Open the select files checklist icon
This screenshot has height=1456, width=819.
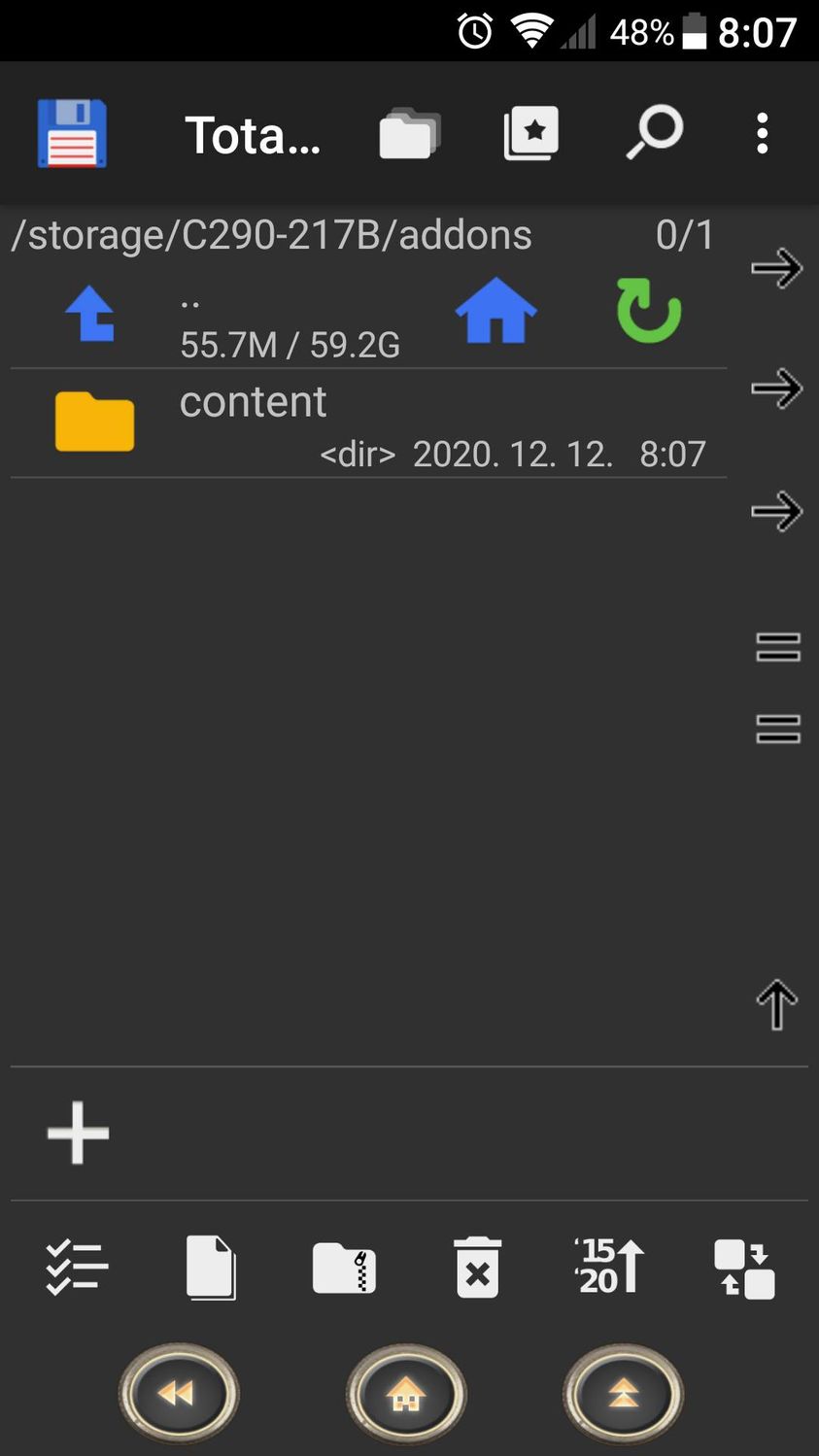tap(77, 1268)
